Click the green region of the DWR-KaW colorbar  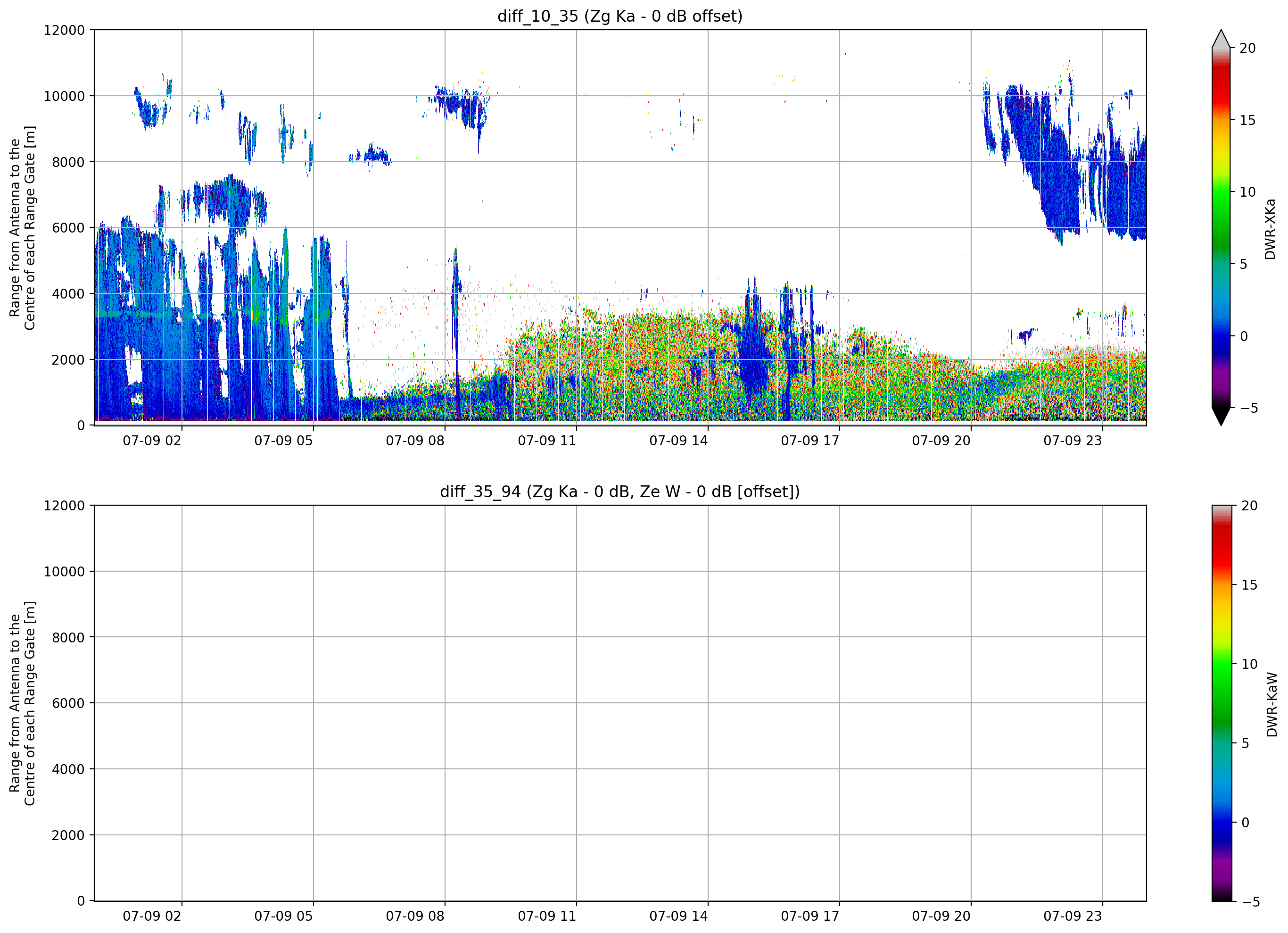pos(1222,682)
